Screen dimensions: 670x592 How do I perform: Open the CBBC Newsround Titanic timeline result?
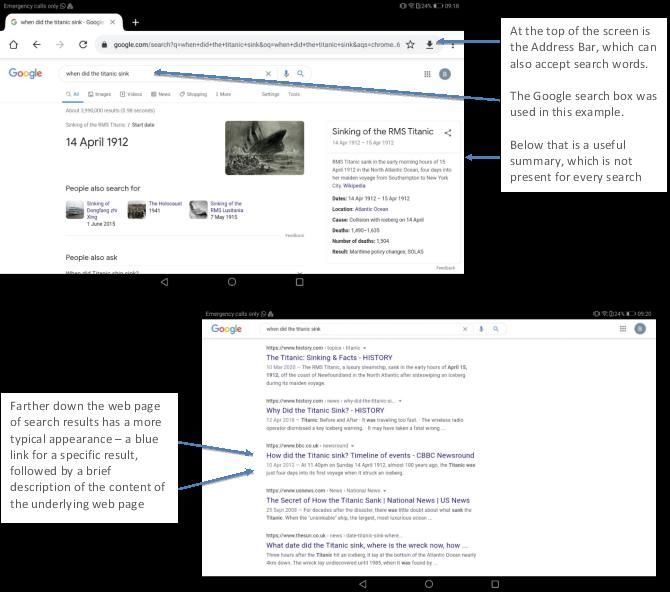(x=370, y=455)
